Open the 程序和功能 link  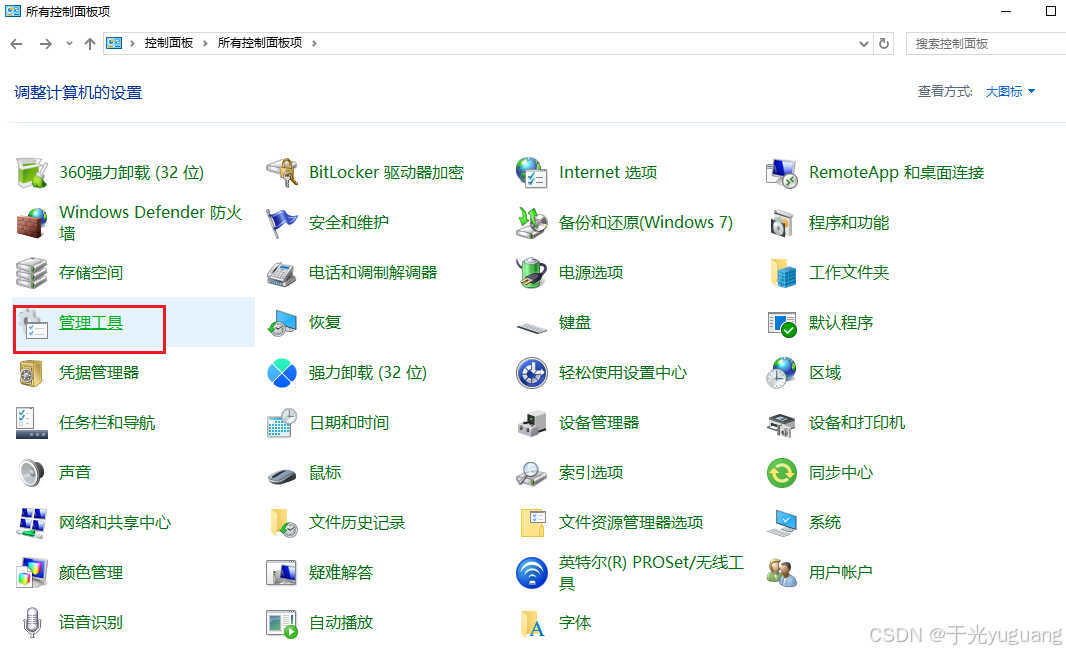[848, 223]
